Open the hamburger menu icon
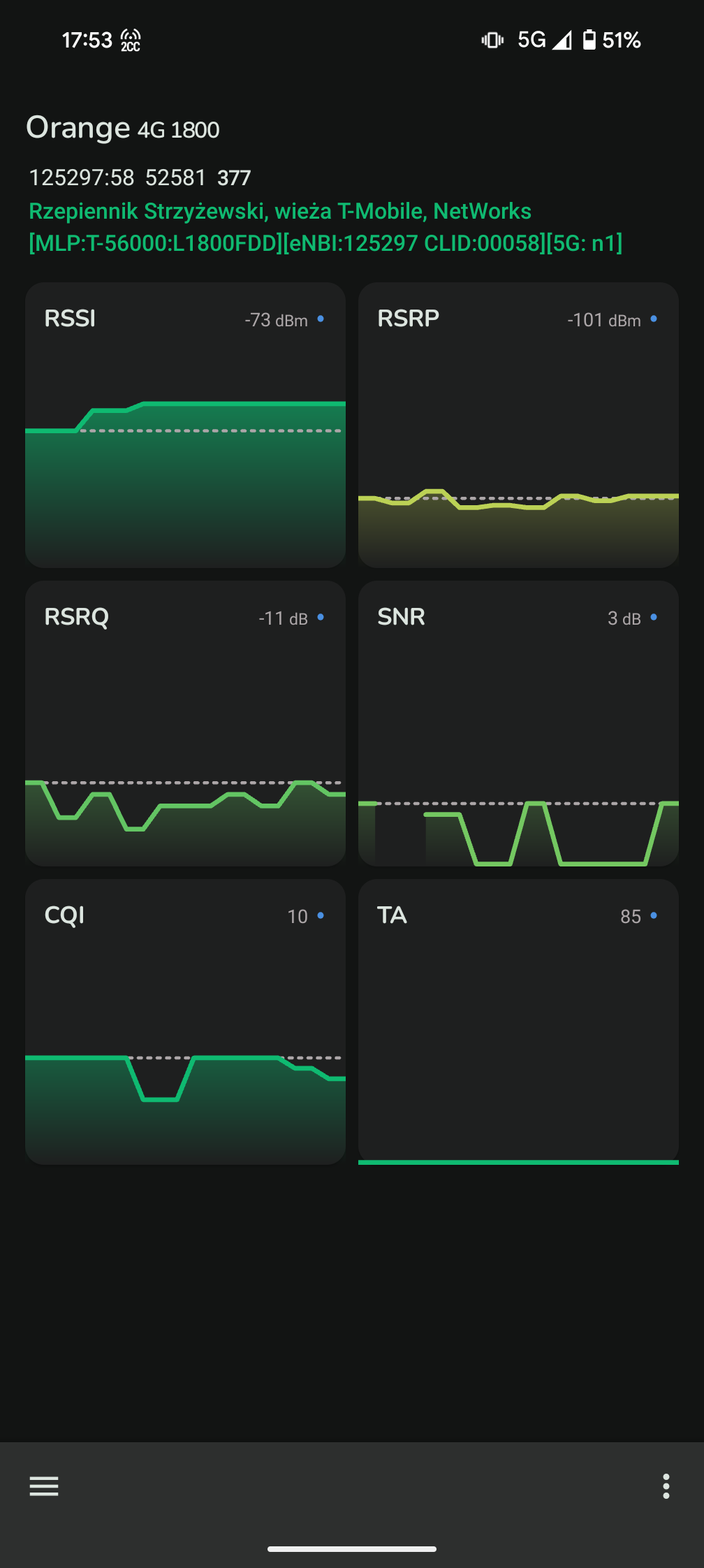 coord(44,1486)
